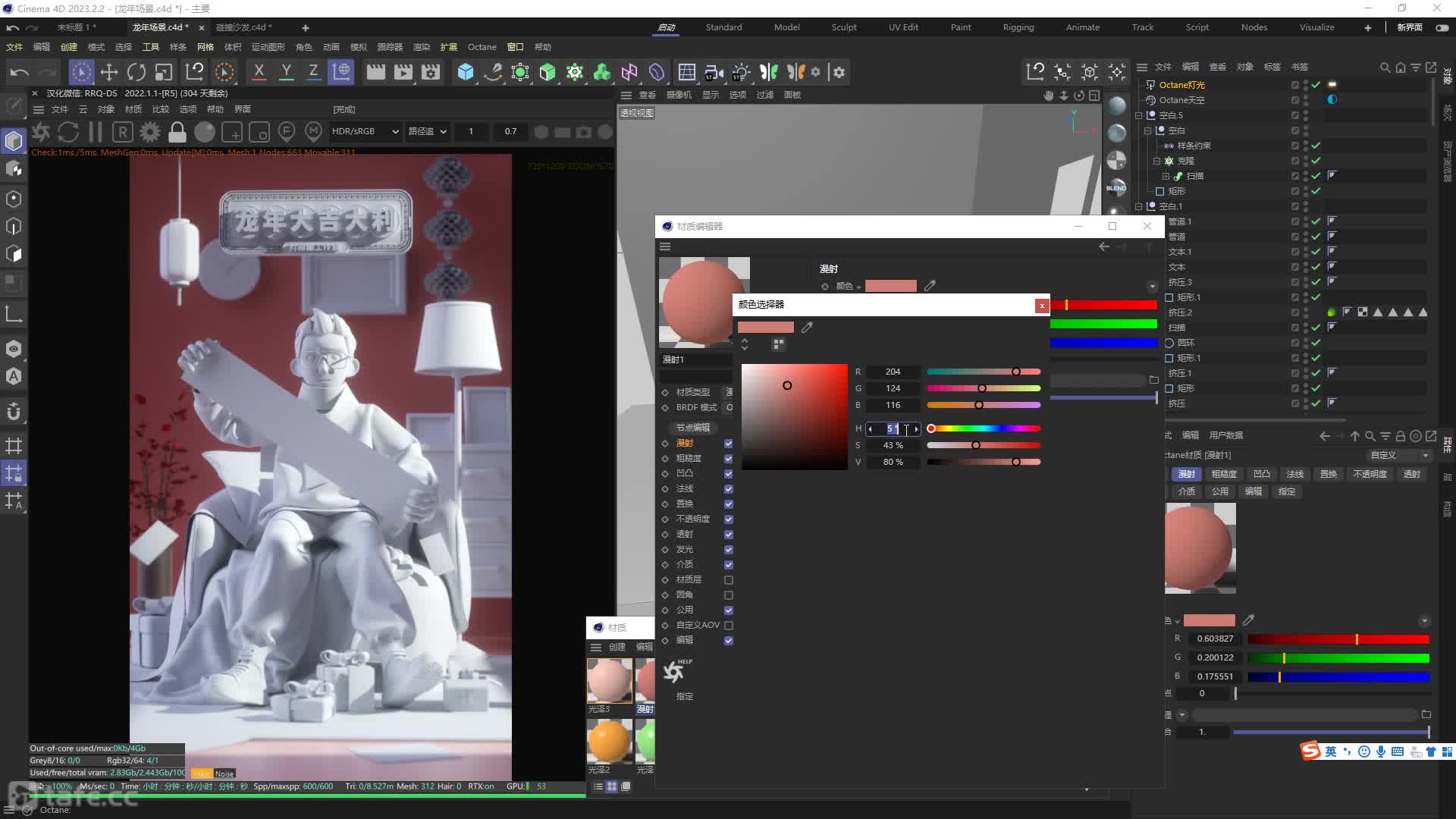Select the Rotate tool in top toolbar
Viewport: 1456px width, 819px height.
[136, 72]
